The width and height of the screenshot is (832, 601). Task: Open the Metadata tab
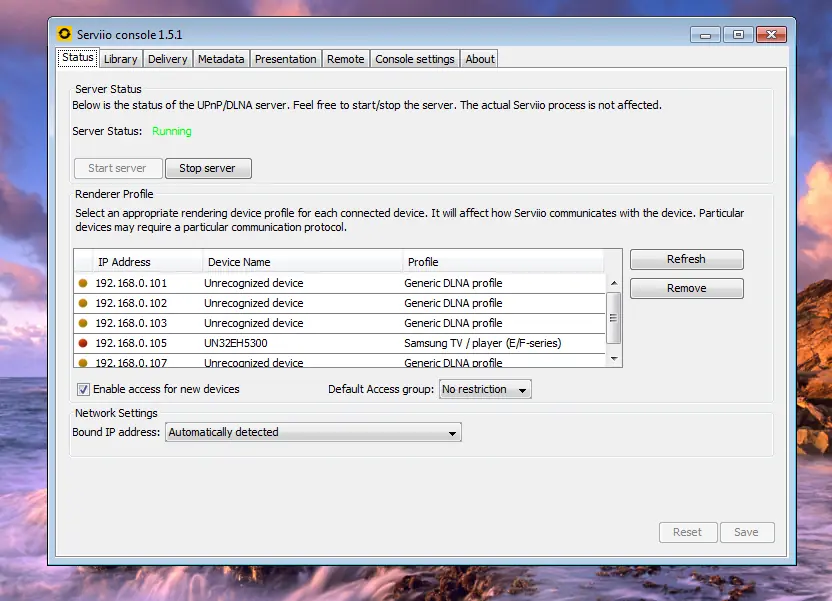221,59
